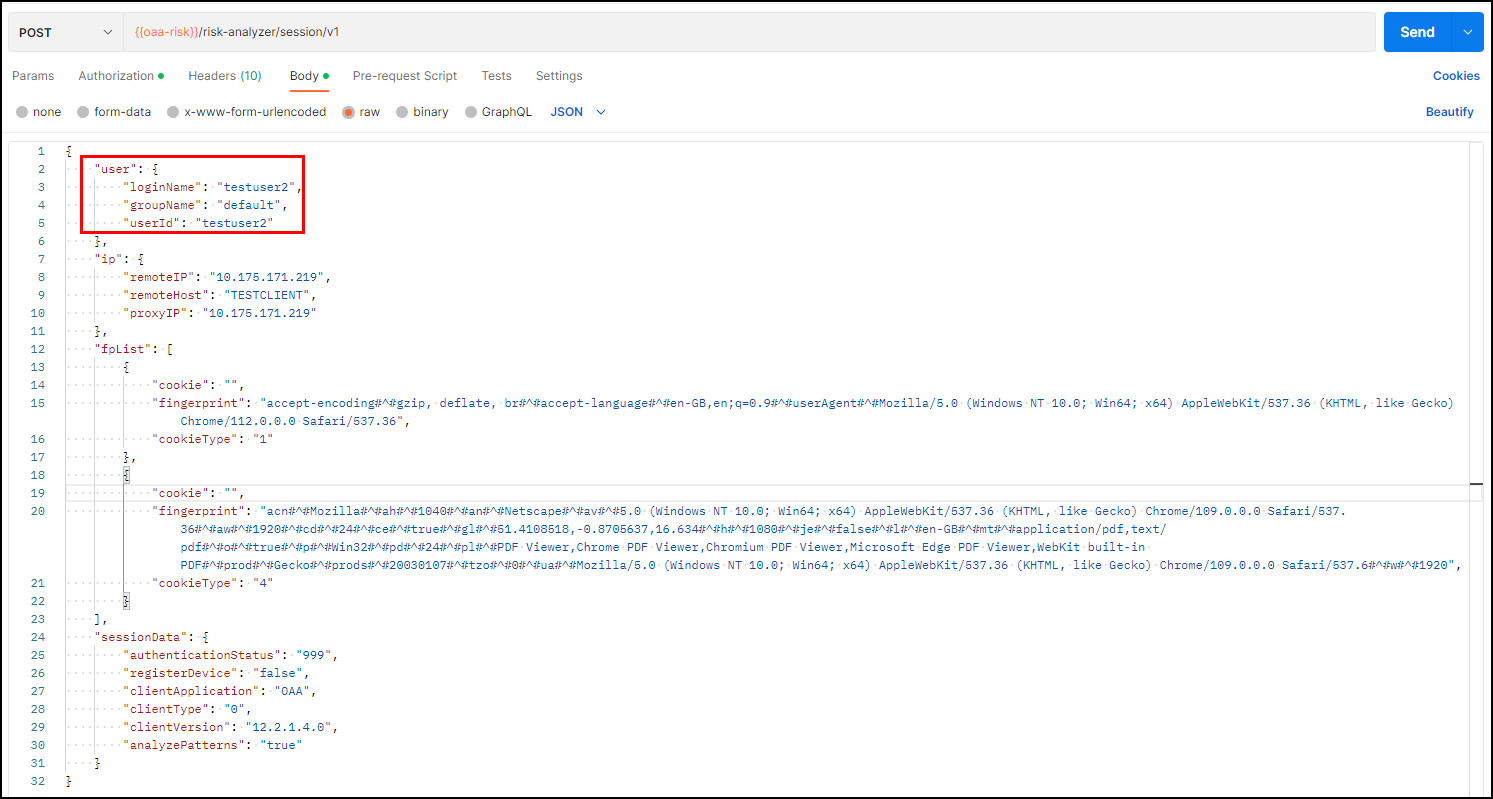Image resolution: width=1493 pixels, height=799 pixels.
Task: Click line number 12 in the gutter
Action: (x=38, y=349)
